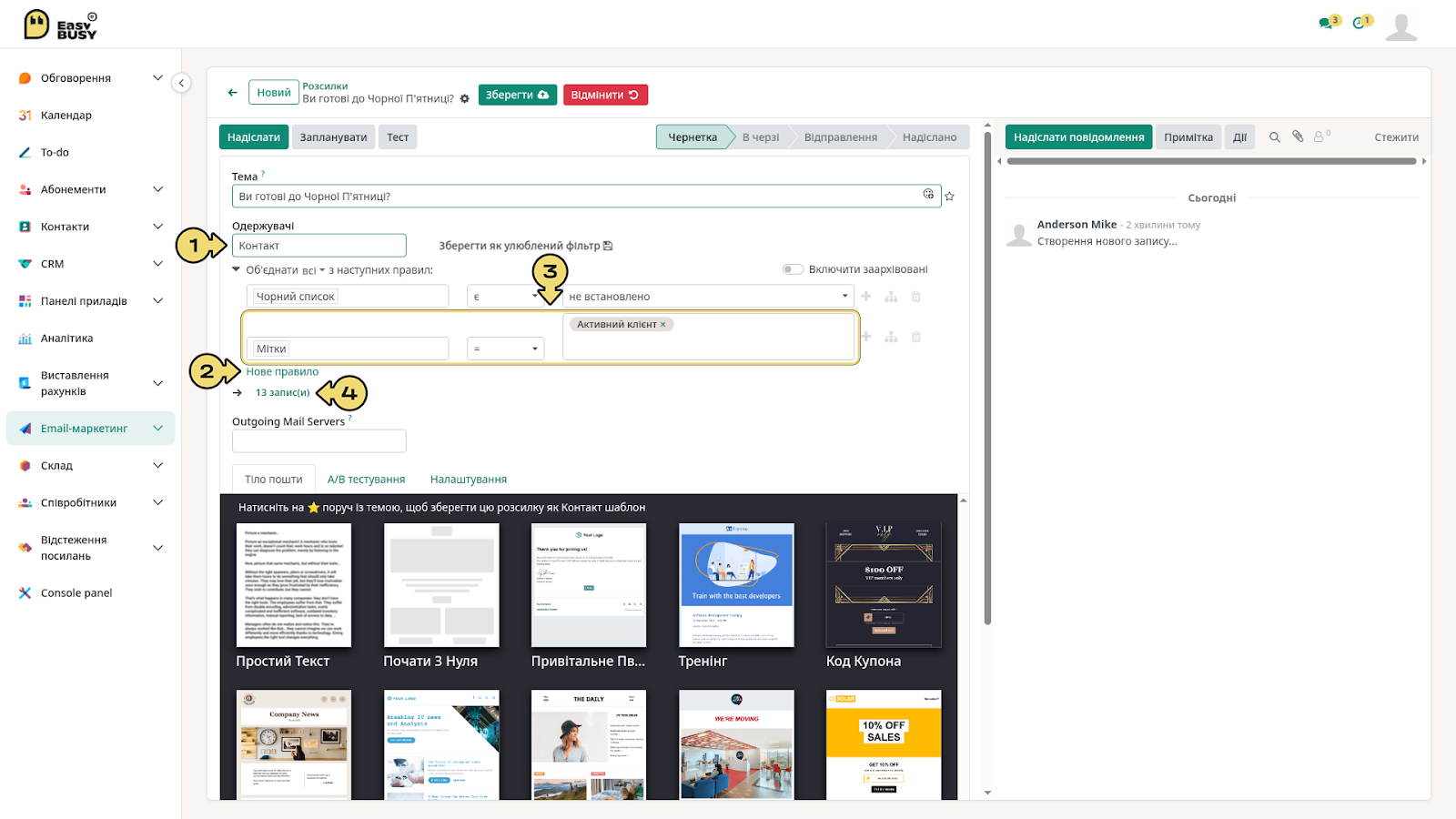Viewport: 1456px width, 819px height.
Task: Click the Зберегти button
Action: coord(517,95)
